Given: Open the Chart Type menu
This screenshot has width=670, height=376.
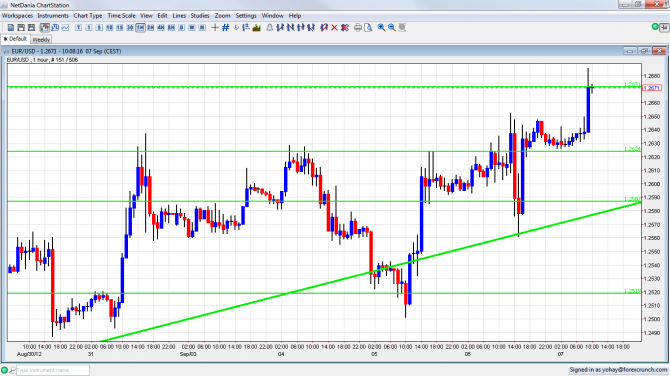Looking at the screenshot, I should click(x=88, y=15).
